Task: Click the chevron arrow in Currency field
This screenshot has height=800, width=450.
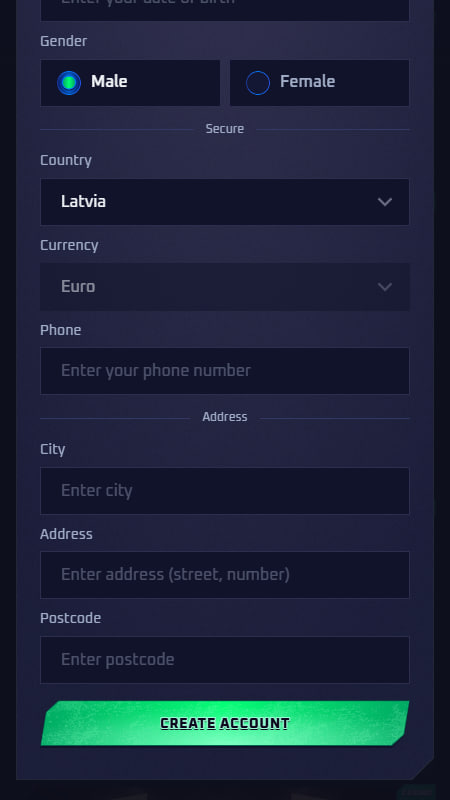Action: 385,287
